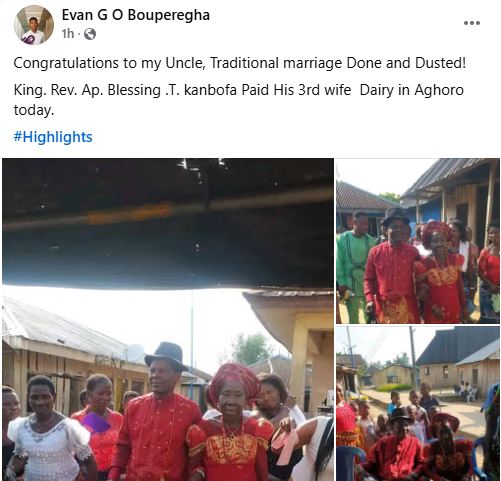Click the word 'today.' in the post
Viewport: 501px width, 481px height.
(x=34, y=110)
